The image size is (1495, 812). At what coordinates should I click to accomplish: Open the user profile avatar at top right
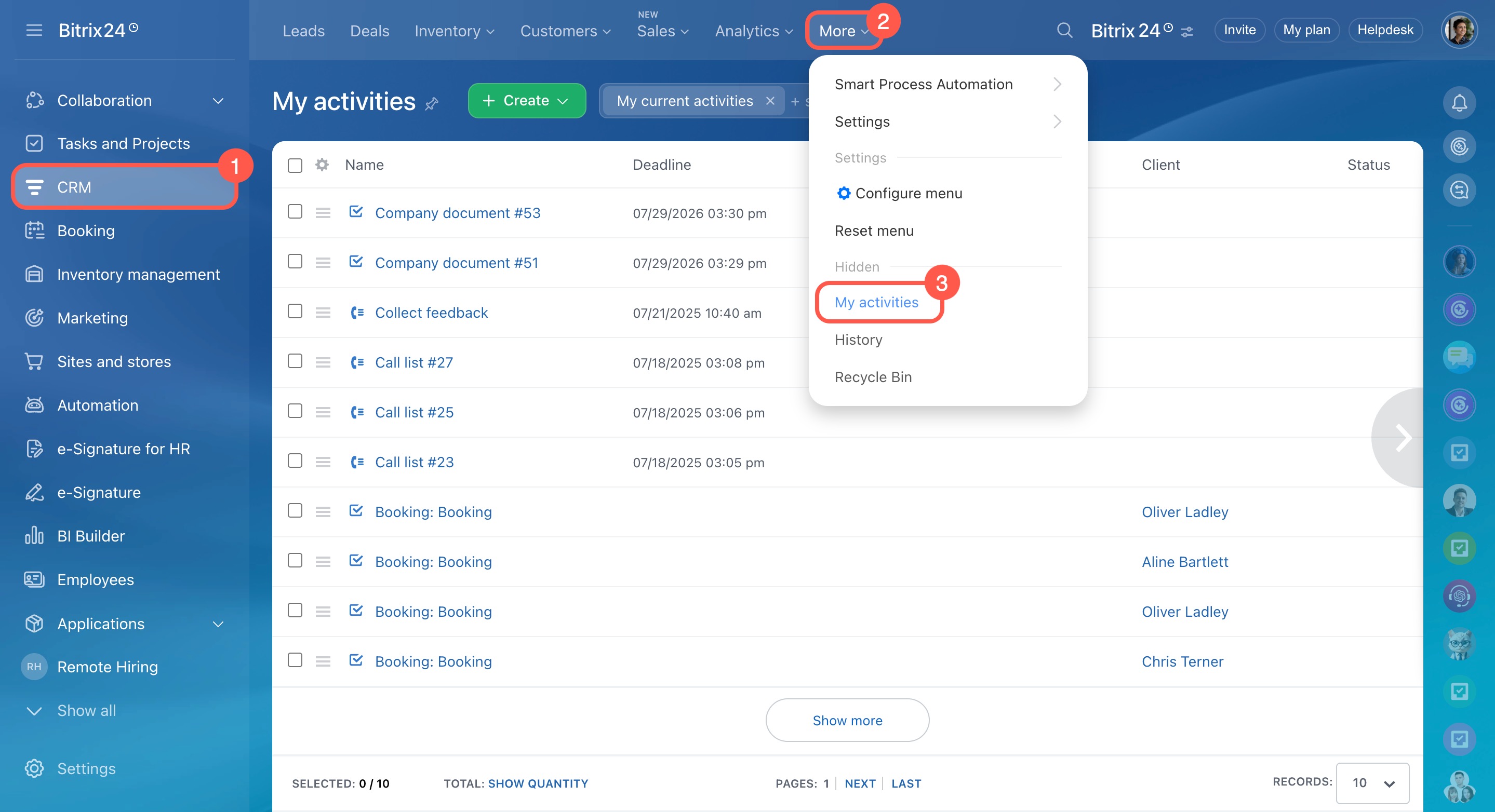(x=1459, y=30)
